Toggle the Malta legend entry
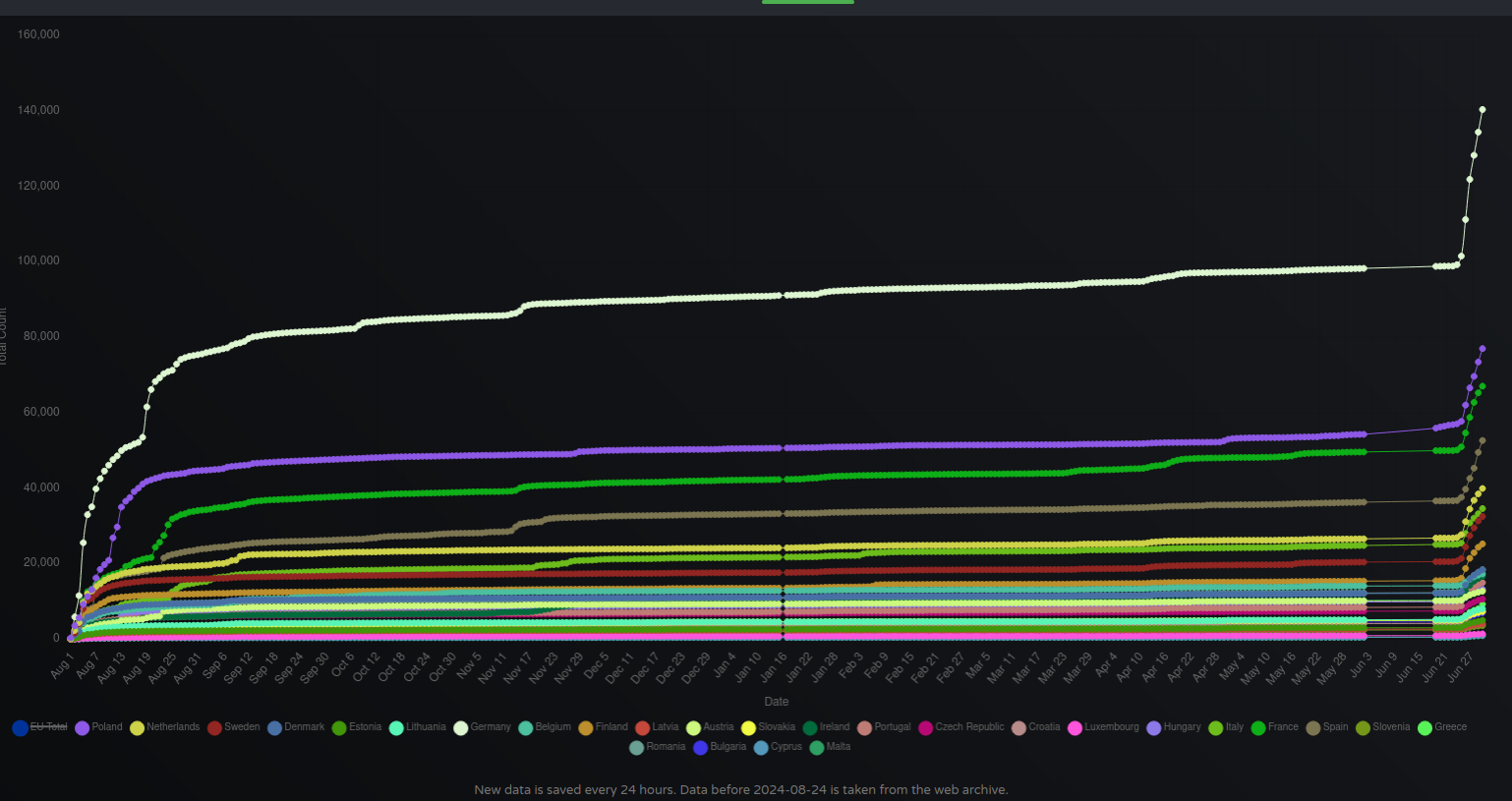1512x801 pixels. pos(830,747)
